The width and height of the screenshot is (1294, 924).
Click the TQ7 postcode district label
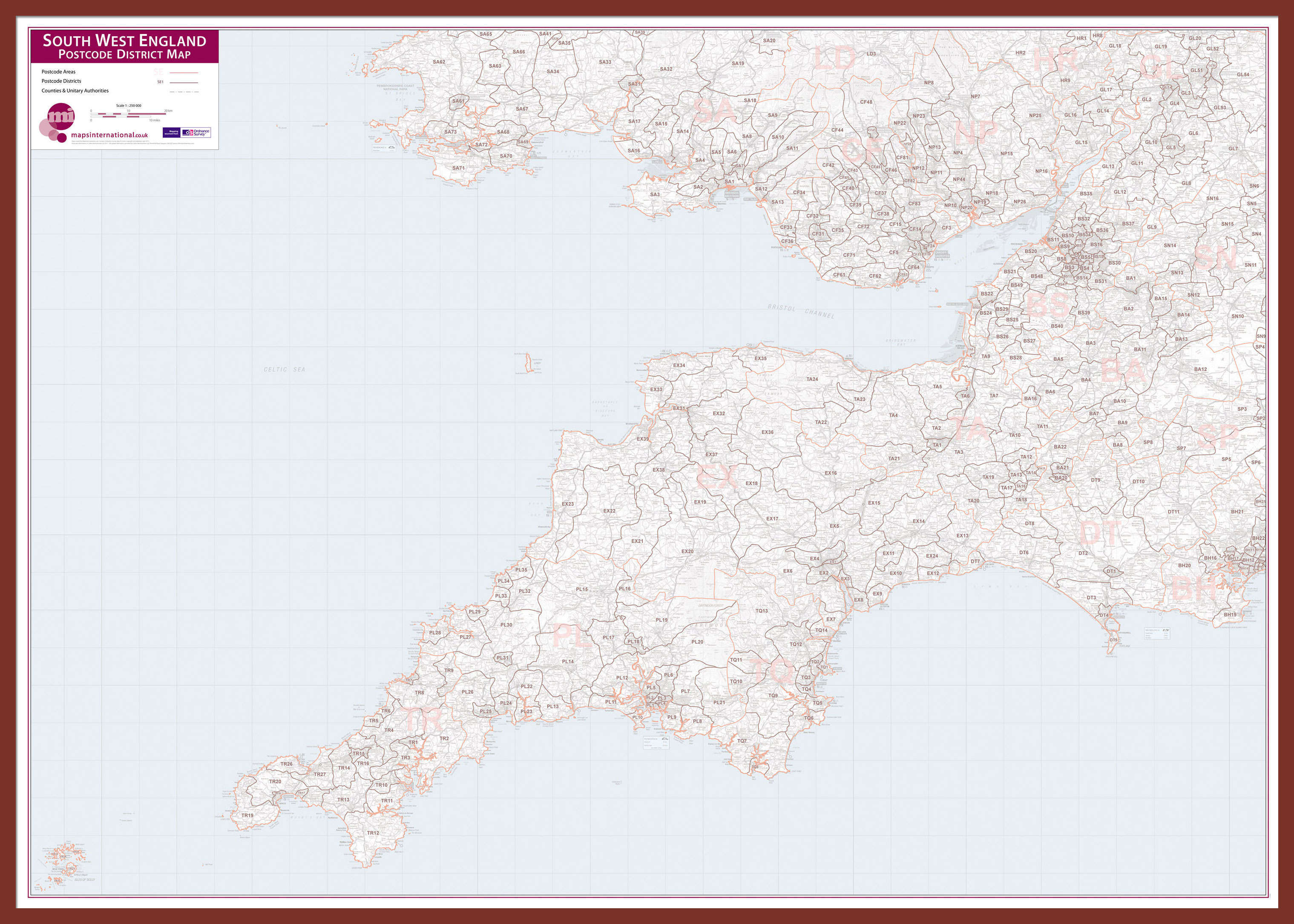pyautogui.click(x=742, y=741)
